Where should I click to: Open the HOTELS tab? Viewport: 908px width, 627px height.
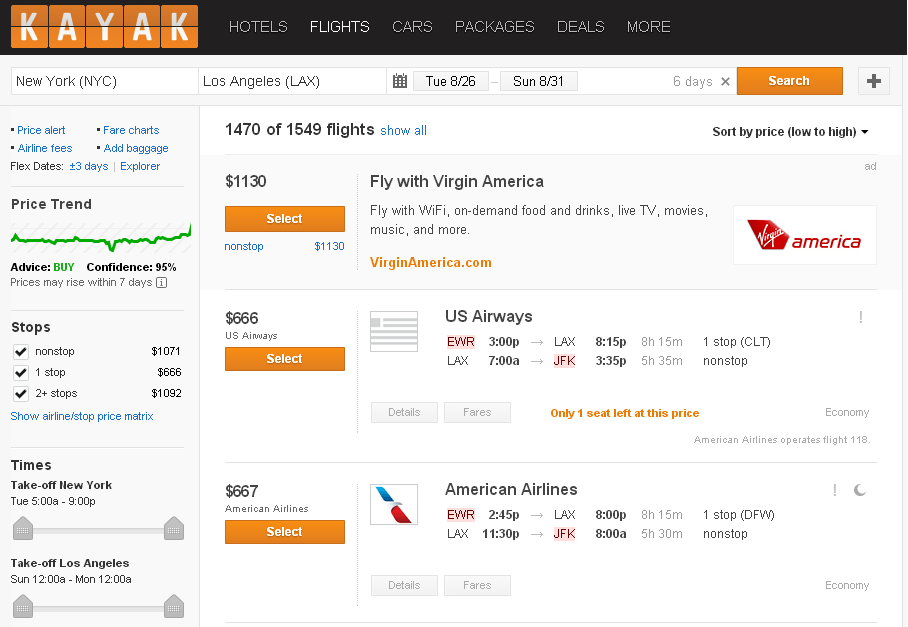click(258, 27)
